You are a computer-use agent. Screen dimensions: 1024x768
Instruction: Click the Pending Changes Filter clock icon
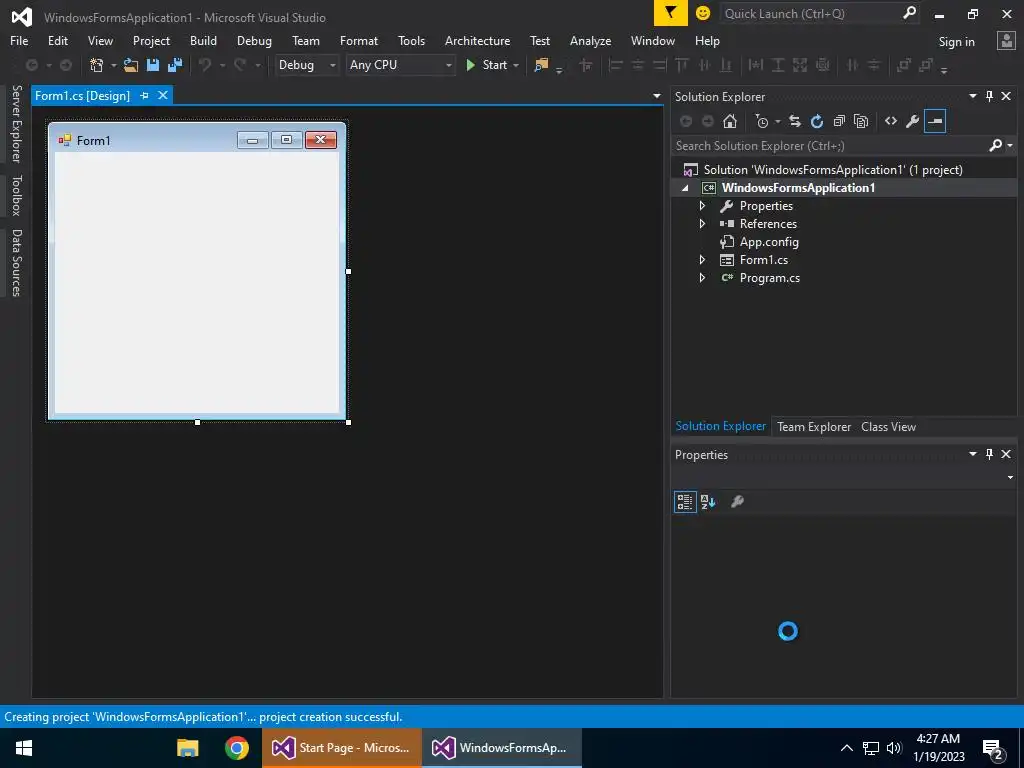(x=761, y=121)
